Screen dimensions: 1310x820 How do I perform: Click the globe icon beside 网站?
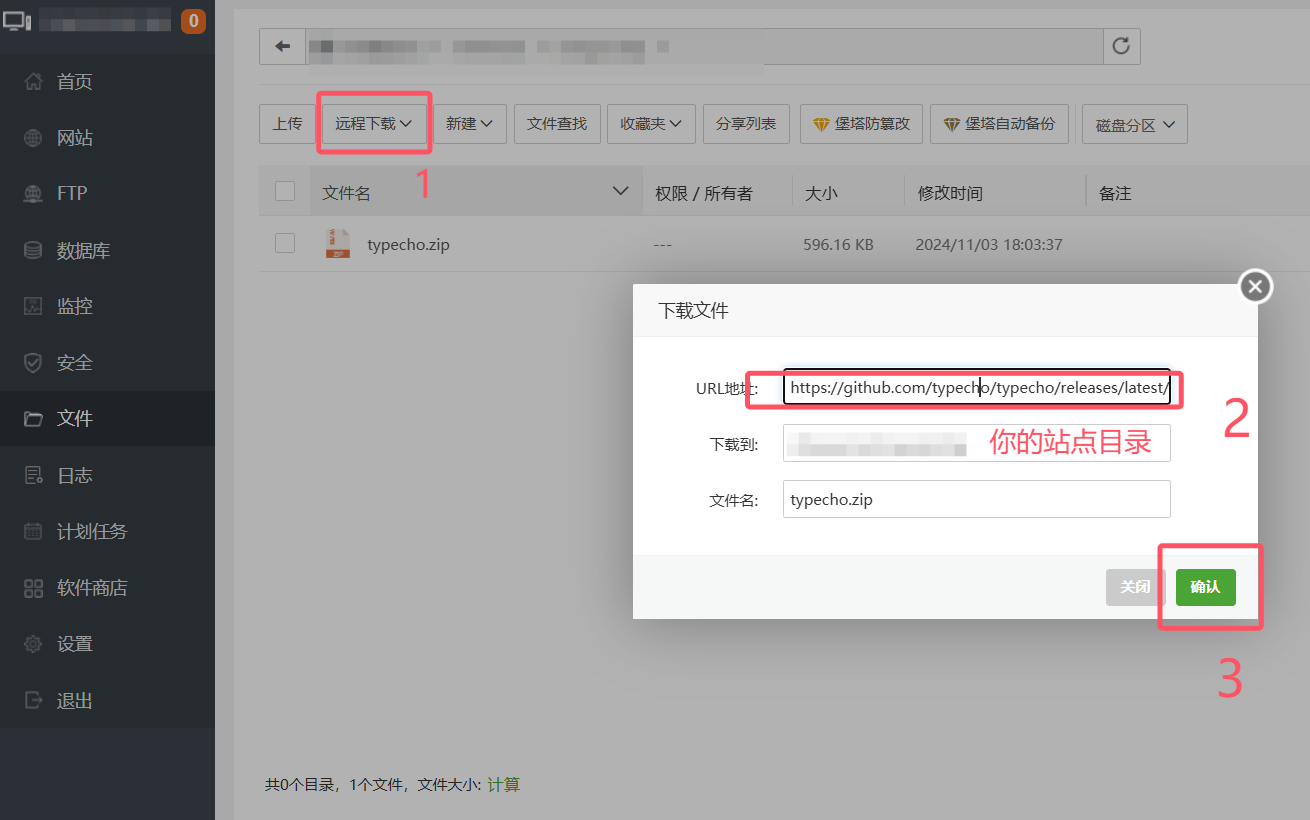(34, 138)
